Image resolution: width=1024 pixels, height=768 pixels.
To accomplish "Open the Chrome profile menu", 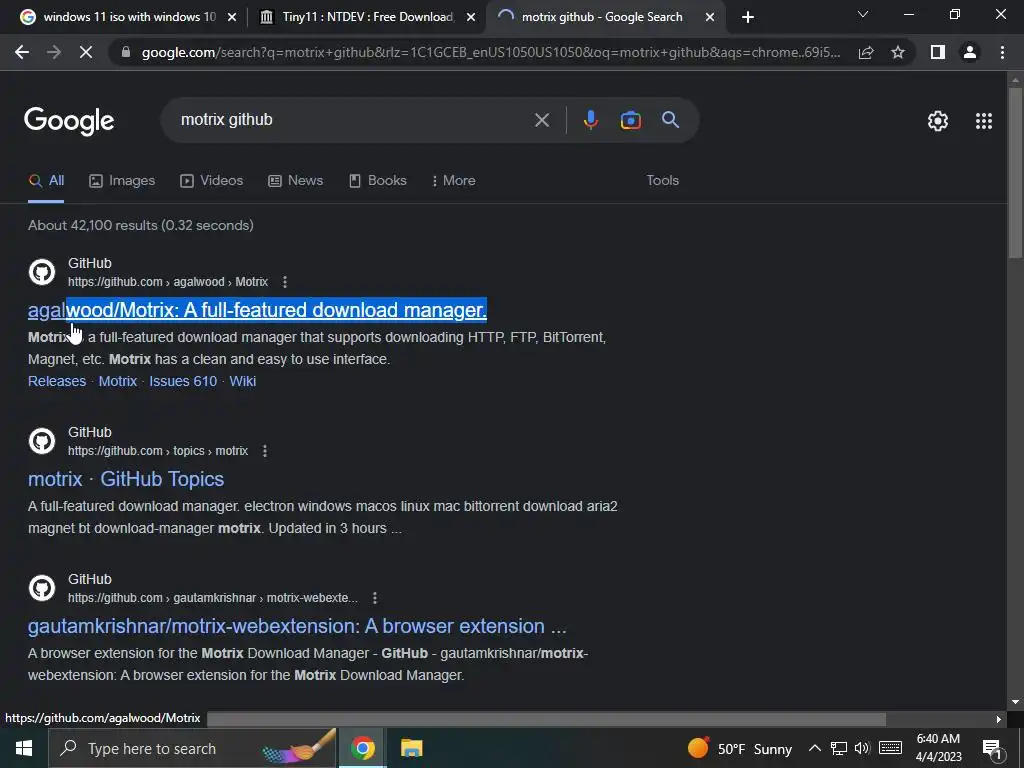I will pyautogui.click(x=970, y=52).
